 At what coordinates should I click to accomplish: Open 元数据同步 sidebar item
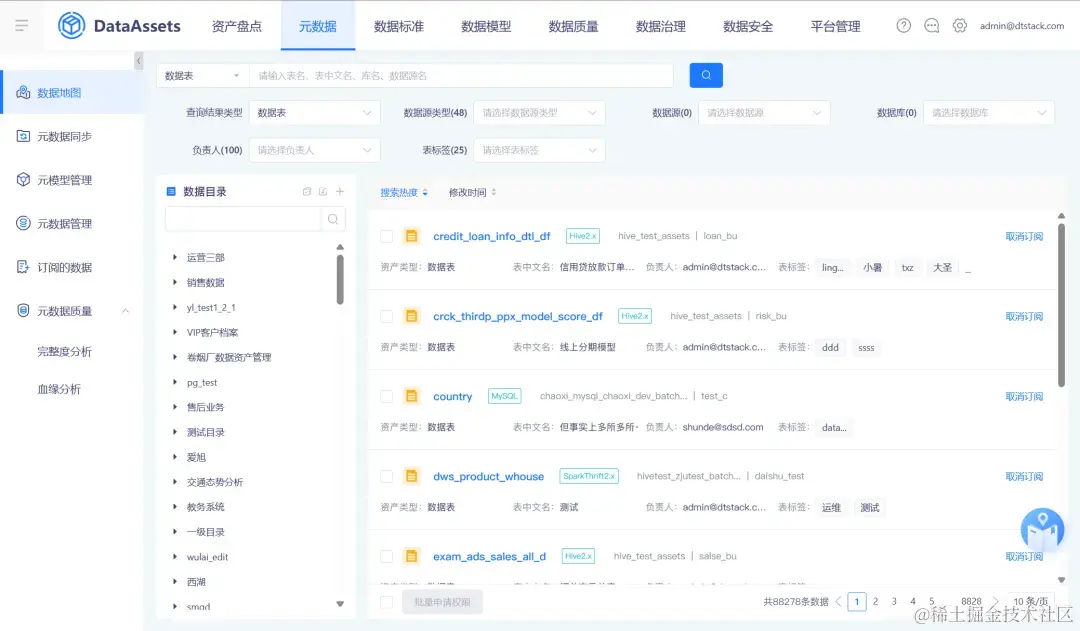[72, 136]
